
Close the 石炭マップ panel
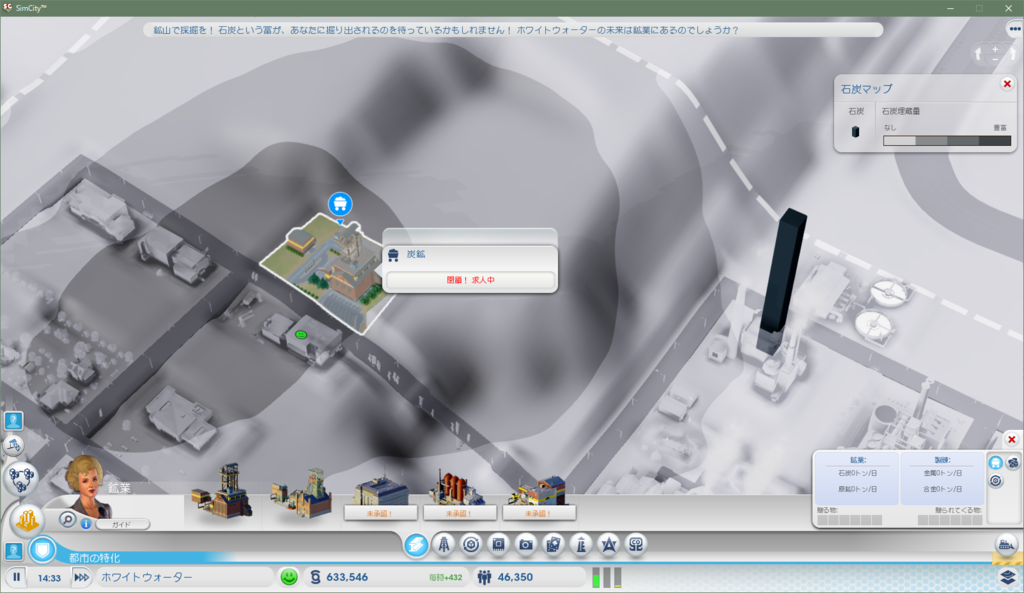[x=1007, y=84]
